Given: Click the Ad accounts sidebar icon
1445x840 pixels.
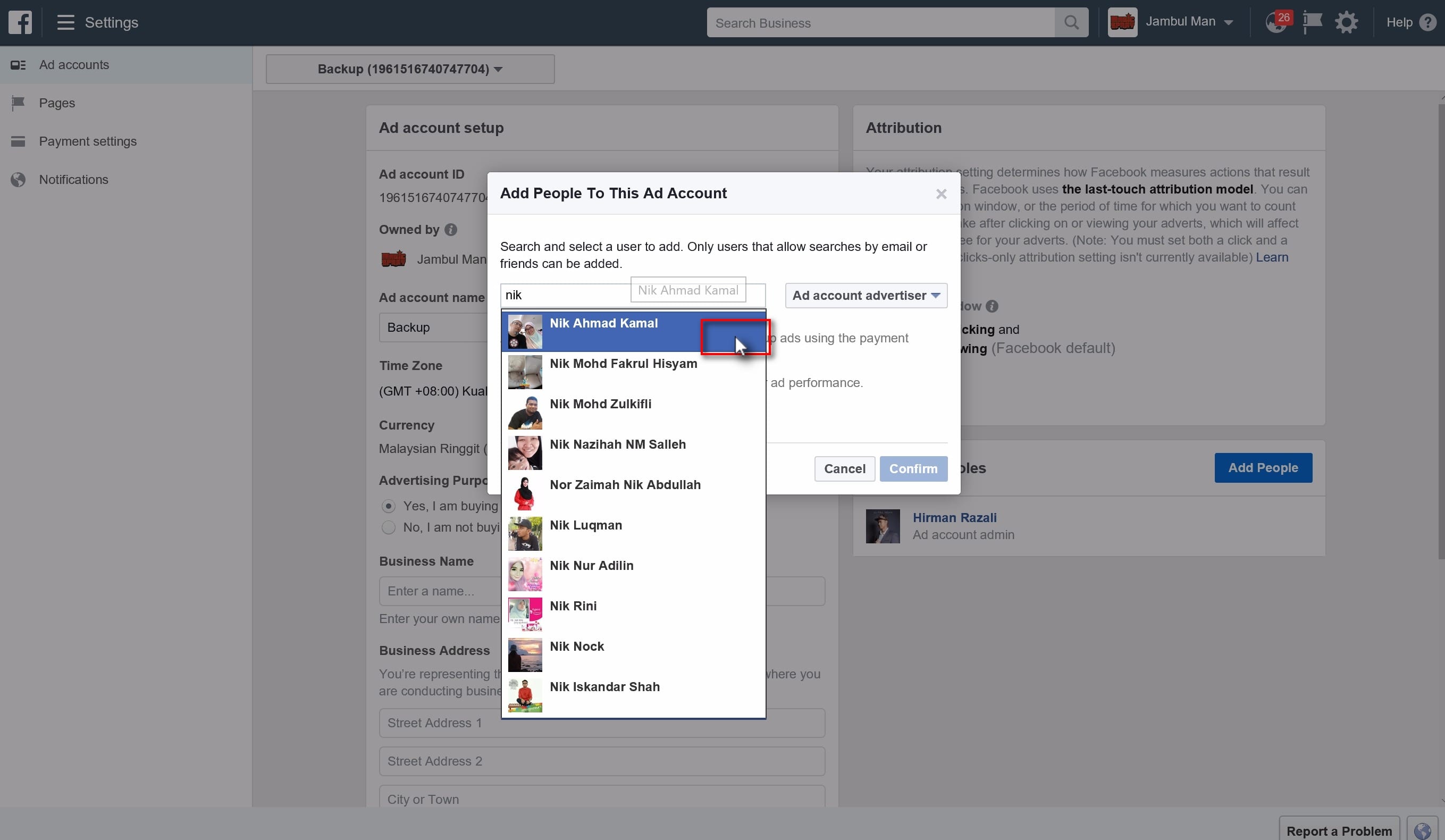Looking at the screenshot, I should tap(19, 65).
